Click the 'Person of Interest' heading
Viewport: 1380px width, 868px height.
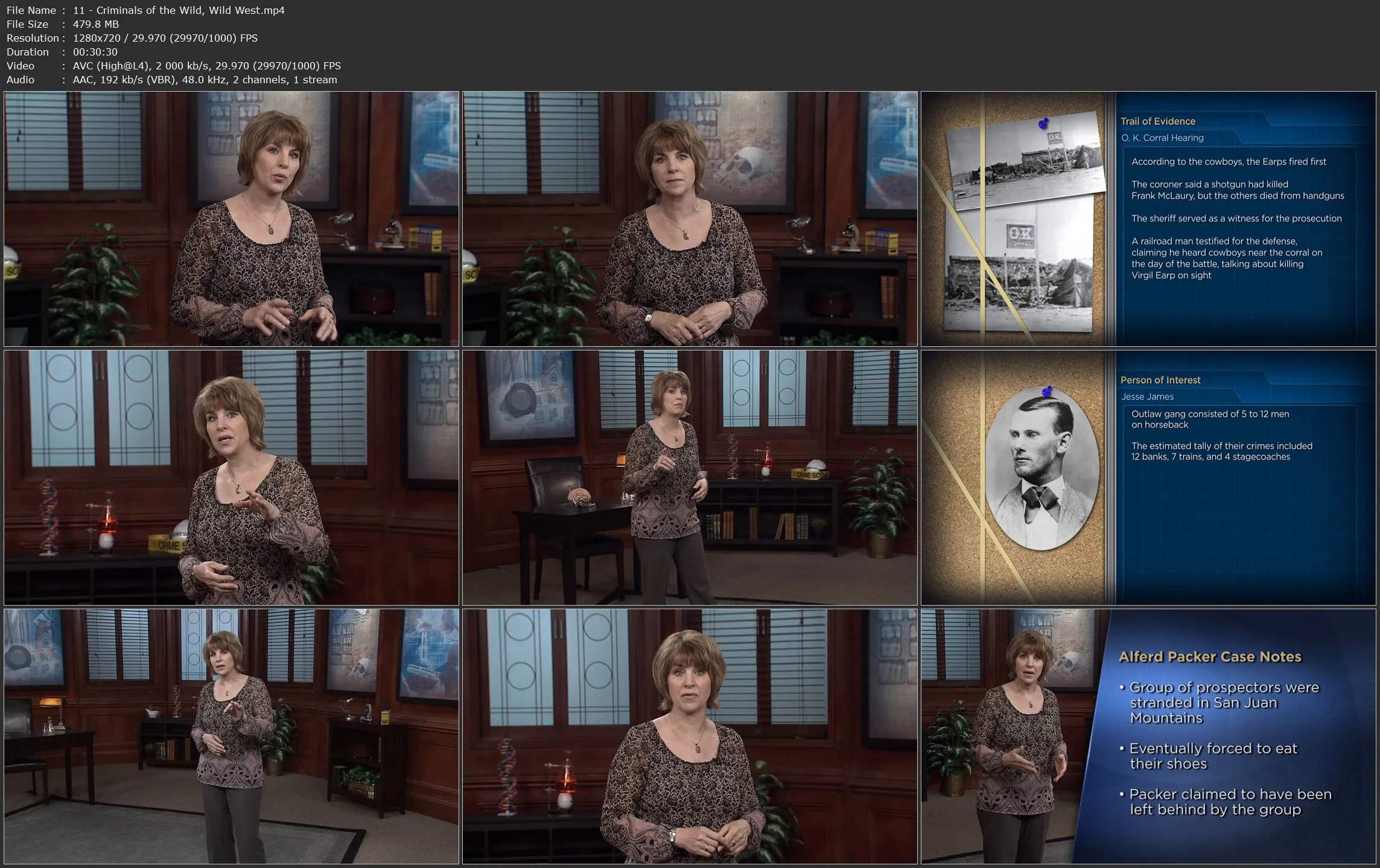pyautogui.click(x=1160, y=380)
